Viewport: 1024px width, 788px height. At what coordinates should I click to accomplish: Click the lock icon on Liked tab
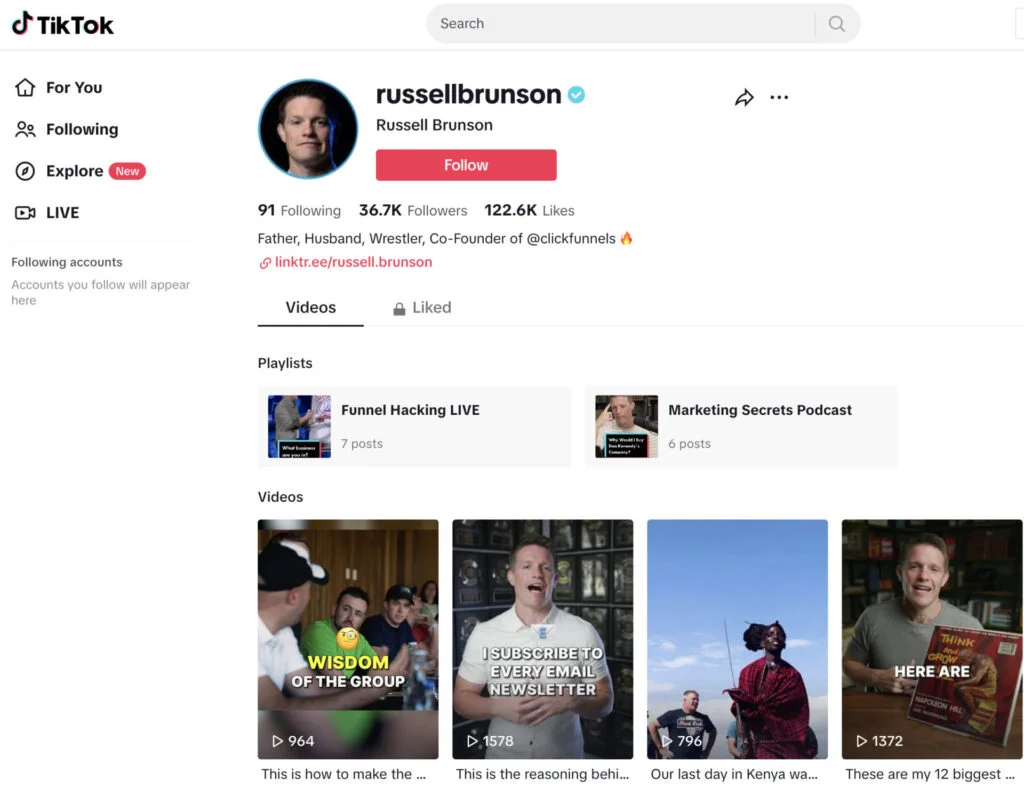(399, 309)
